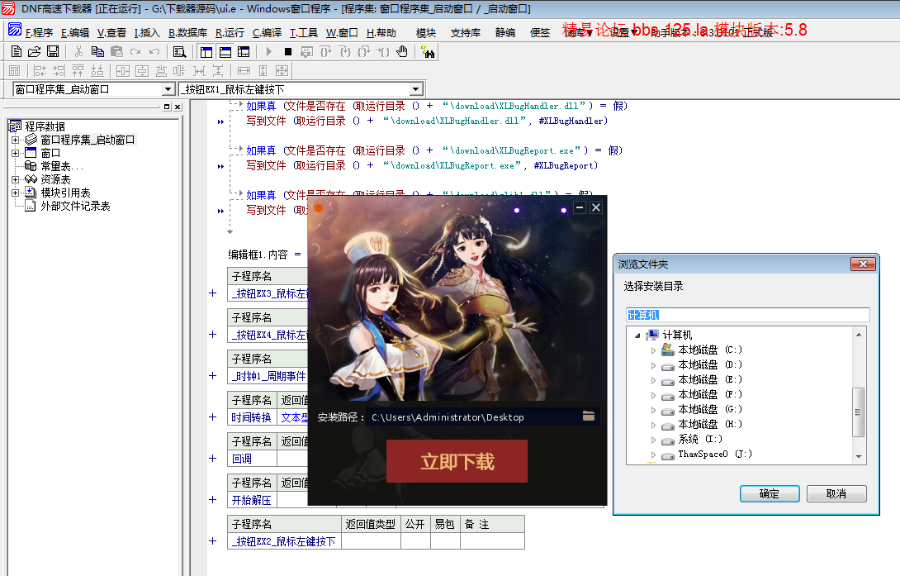Toggle the left work panel layout icon
Screen dimensions: 900x576
tap(206, 52)
